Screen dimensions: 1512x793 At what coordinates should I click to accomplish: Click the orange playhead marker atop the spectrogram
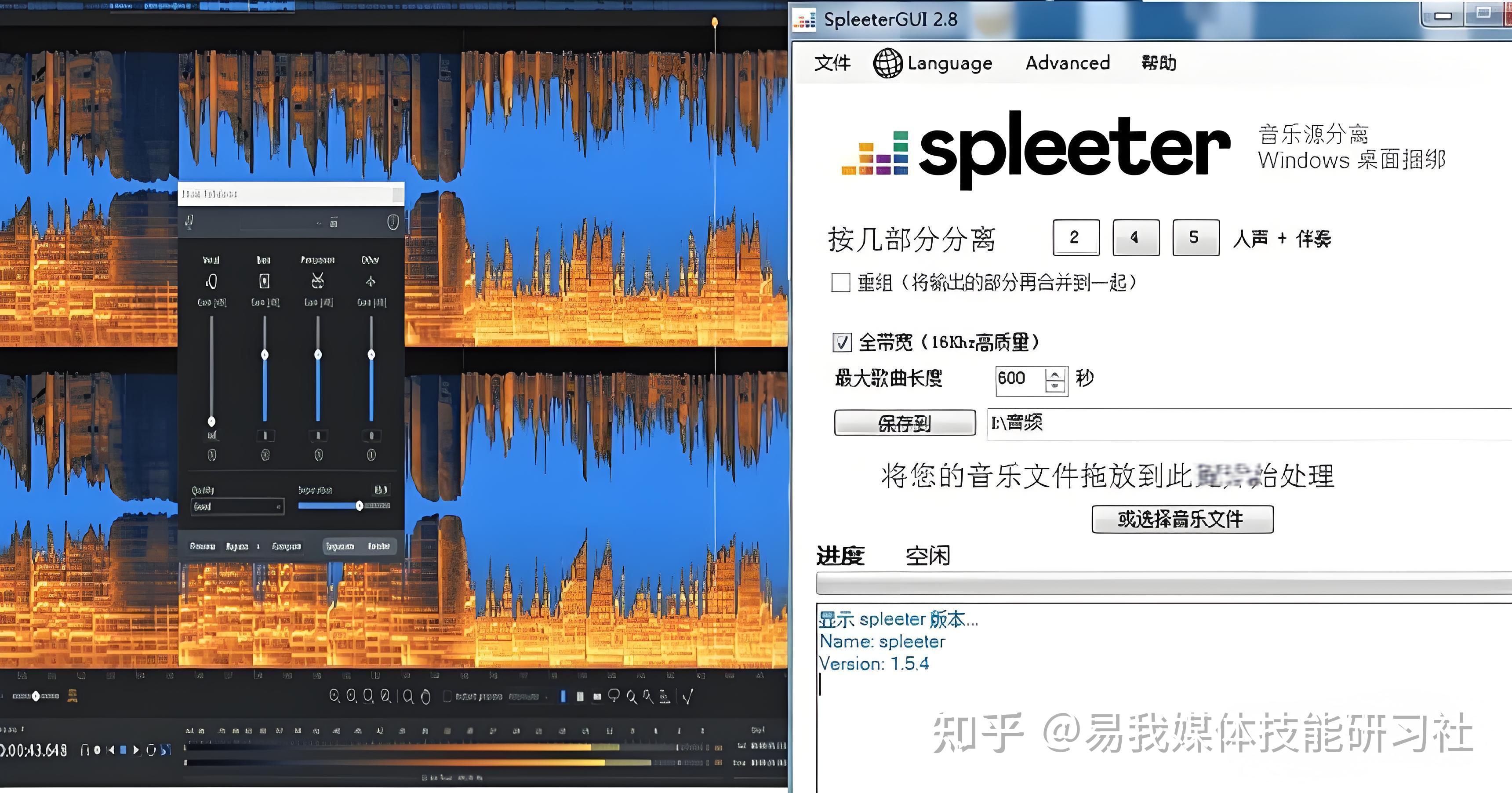pyautogui.click(x=714, y=23)
